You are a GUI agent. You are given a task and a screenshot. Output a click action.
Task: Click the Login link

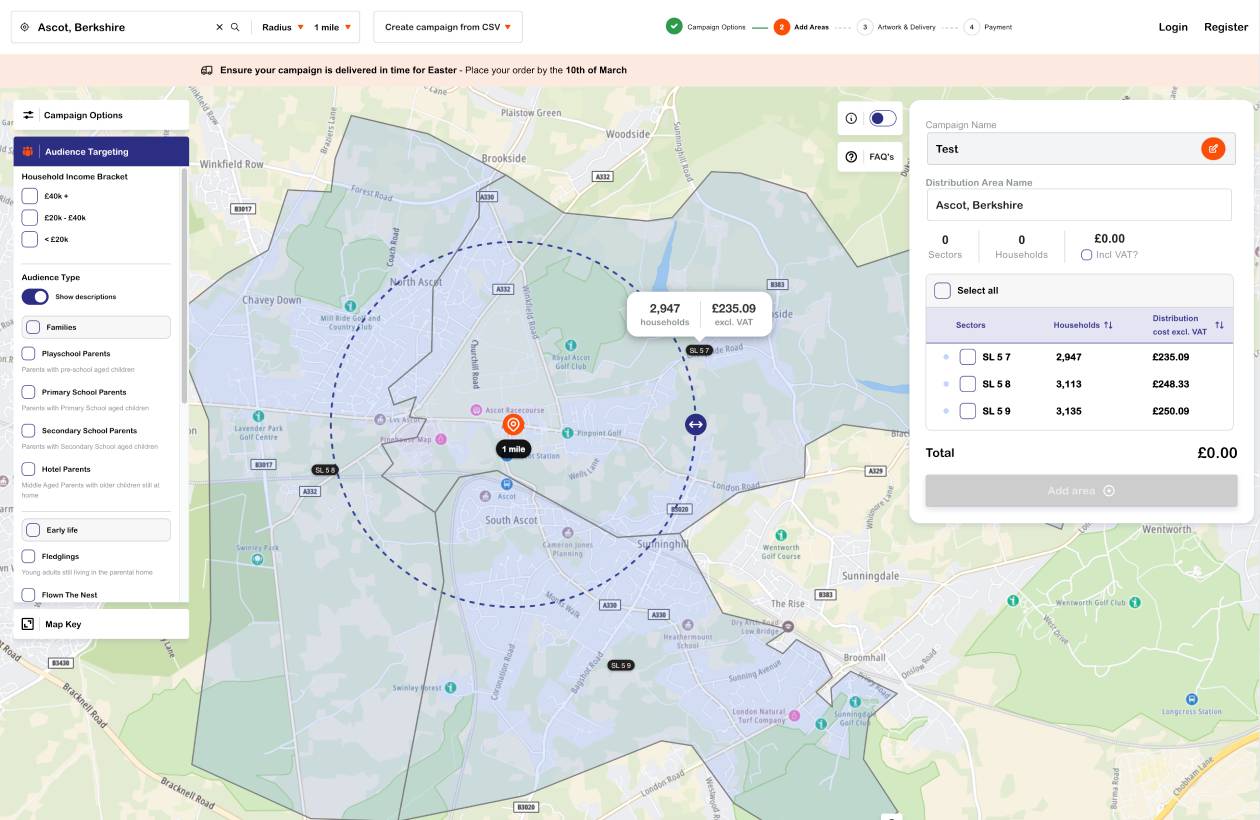pos(1172,27)
